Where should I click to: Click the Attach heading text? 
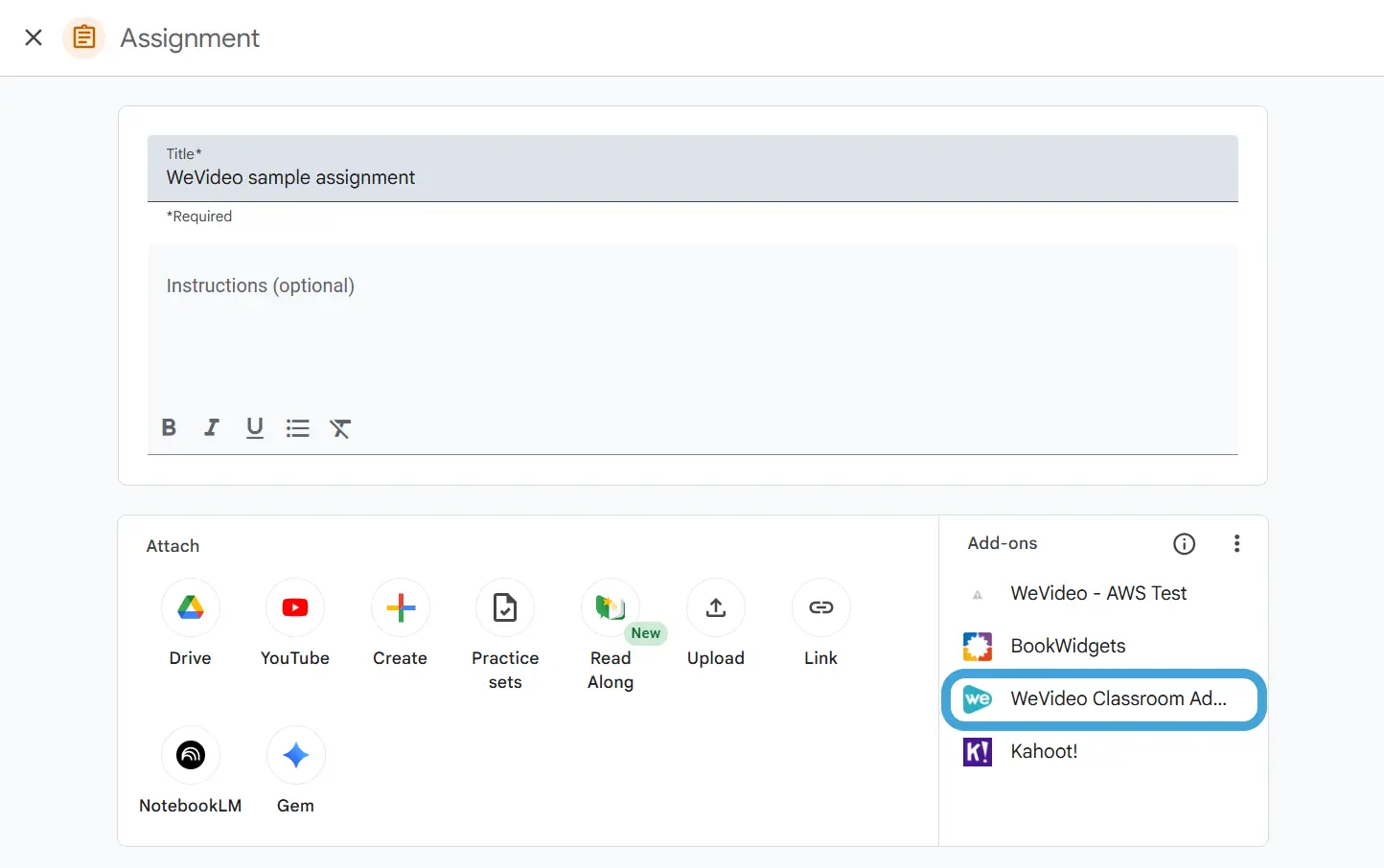pyautogui.click(x=173, y=546)
